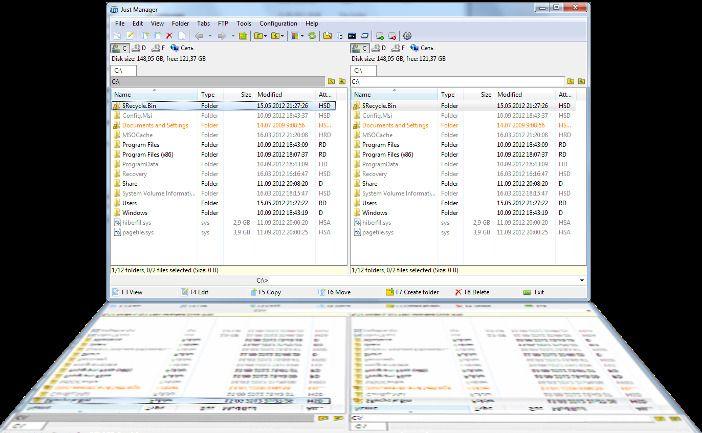Open the File menu
Viewport: 702px width, 433px height.
(120, 23)
